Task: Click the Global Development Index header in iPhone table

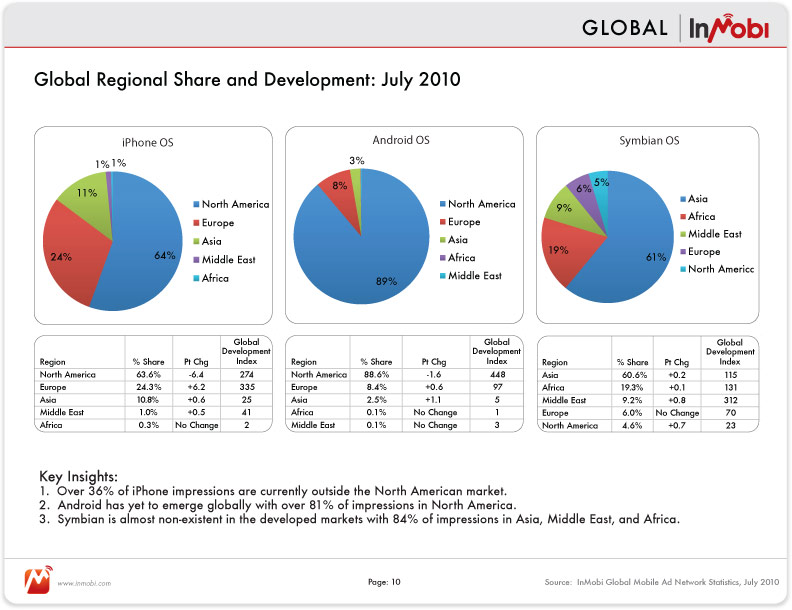Action: pyautogui.click(x=246, y=351)
